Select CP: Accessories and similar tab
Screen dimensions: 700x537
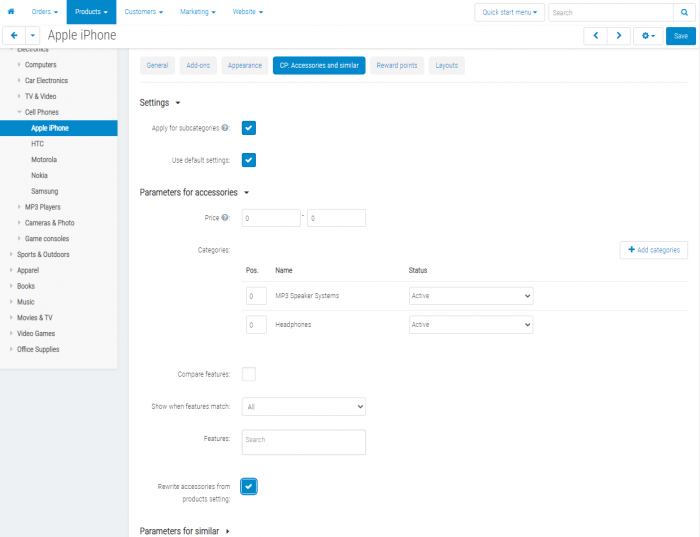click(x=319, y=65)
